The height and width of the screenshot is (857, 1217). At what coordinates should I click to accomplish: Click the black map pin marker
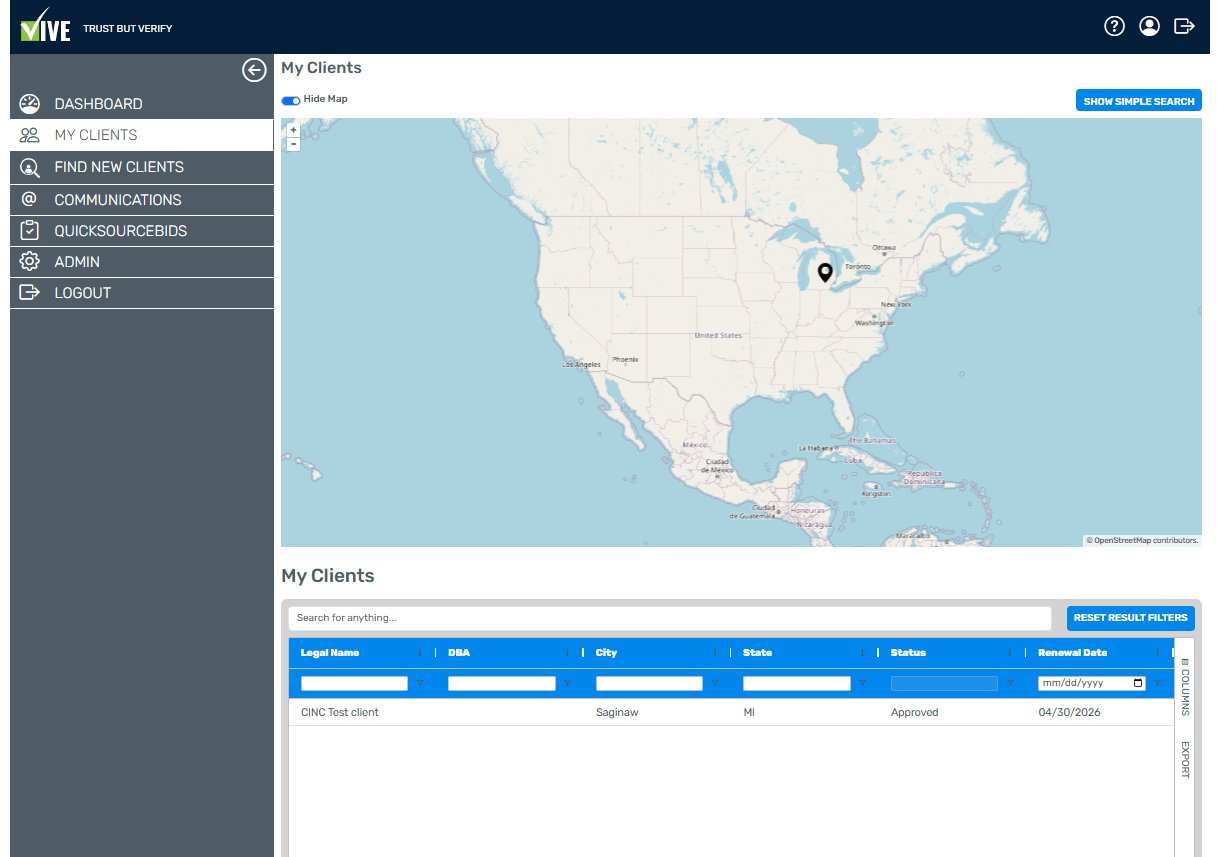pyautogui.click(x=825, y=272)
